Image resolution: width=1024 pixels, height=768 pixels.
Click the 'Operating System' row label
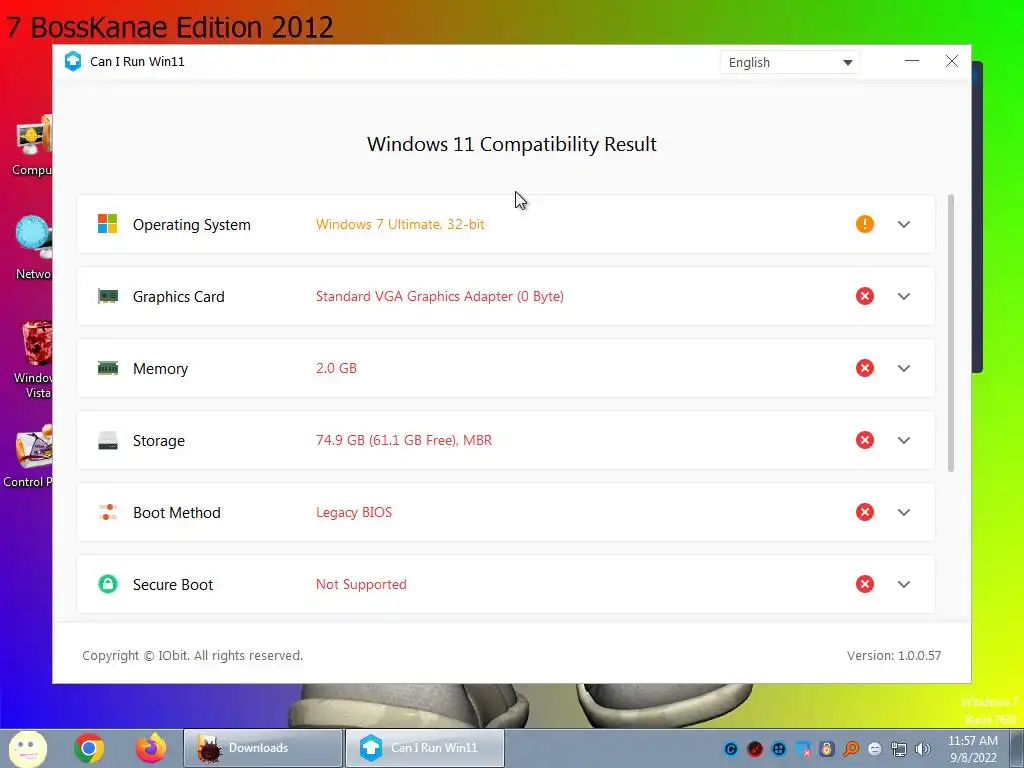pos(191,225)
